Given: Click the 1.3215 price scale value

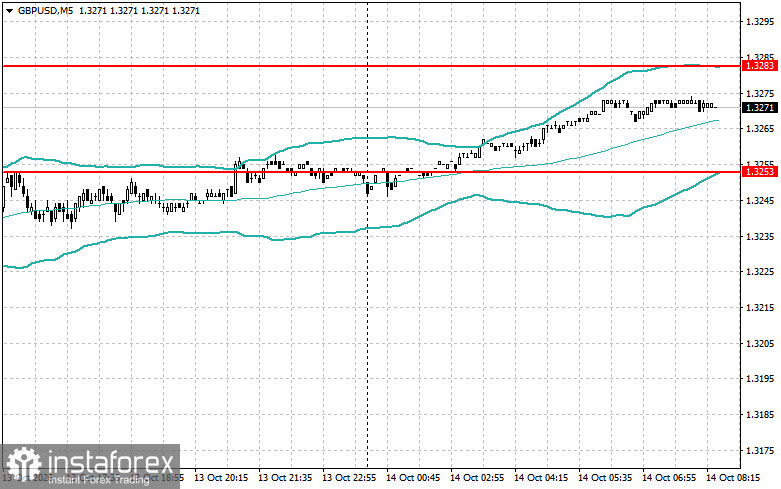Looking at the screenshot, I should (x=760, y=307).
